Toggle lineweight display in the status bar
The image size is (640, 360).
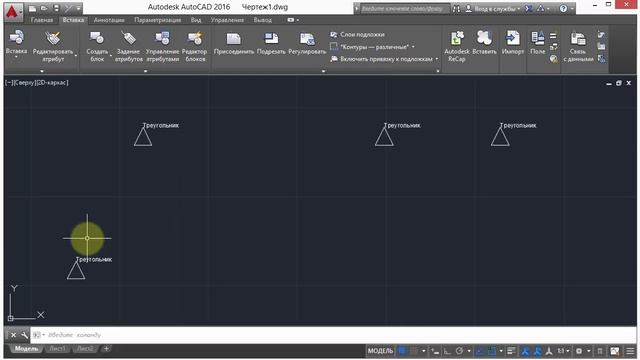(x=511, y=351)
